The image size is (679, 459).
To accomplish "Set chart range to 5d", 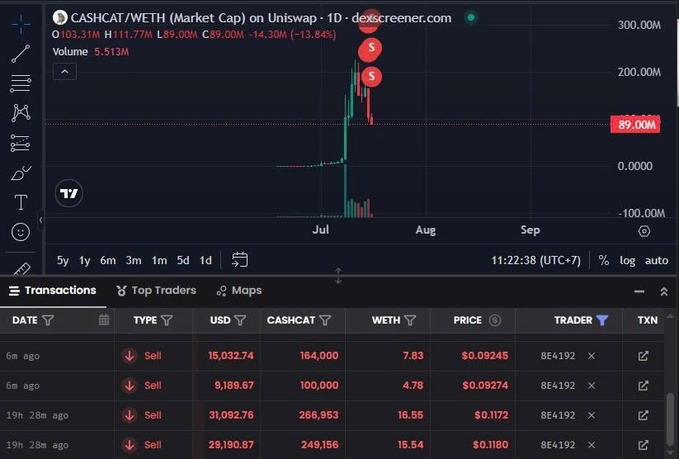I will click(183, 260).
